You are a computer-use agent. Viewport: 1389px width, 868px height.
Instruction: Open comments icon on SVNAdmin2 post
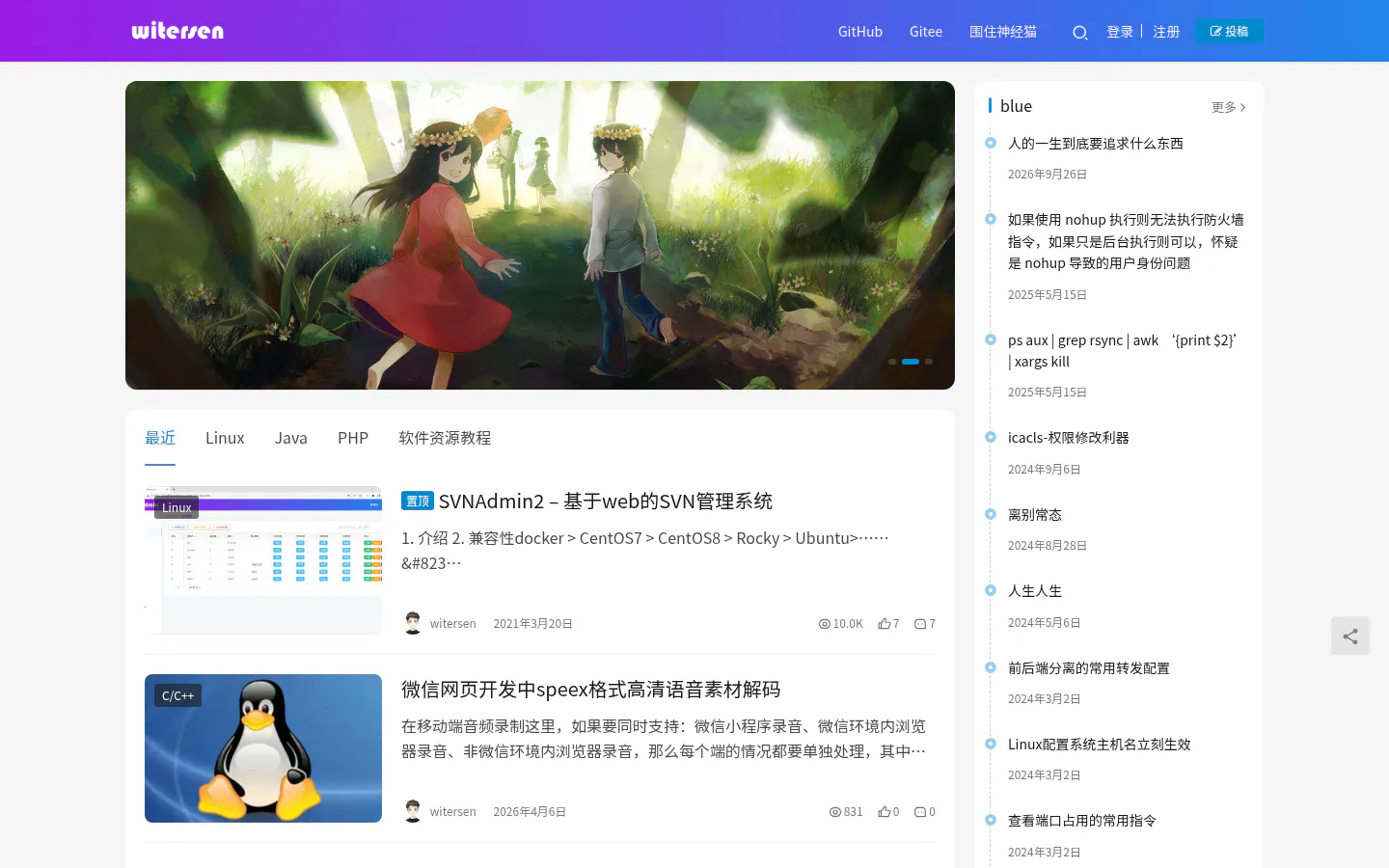coord(920,624)
